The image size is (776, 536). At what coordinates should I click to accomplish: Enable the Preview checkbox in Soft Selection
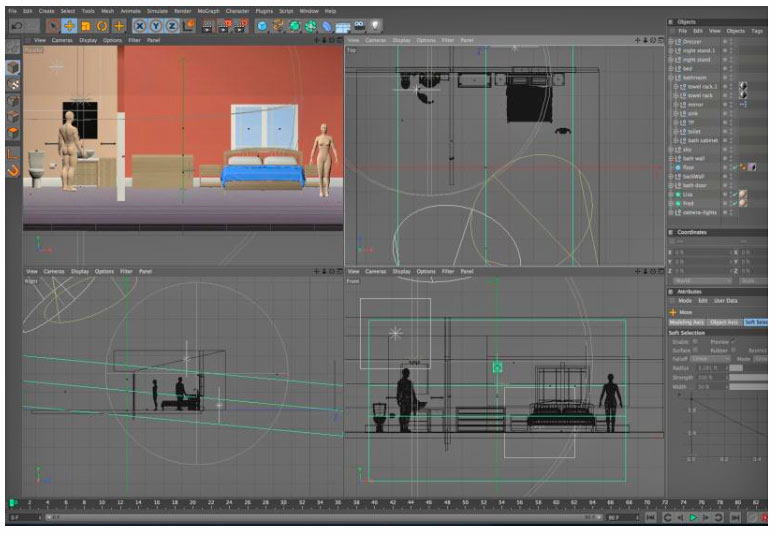(x=733, y=342)
